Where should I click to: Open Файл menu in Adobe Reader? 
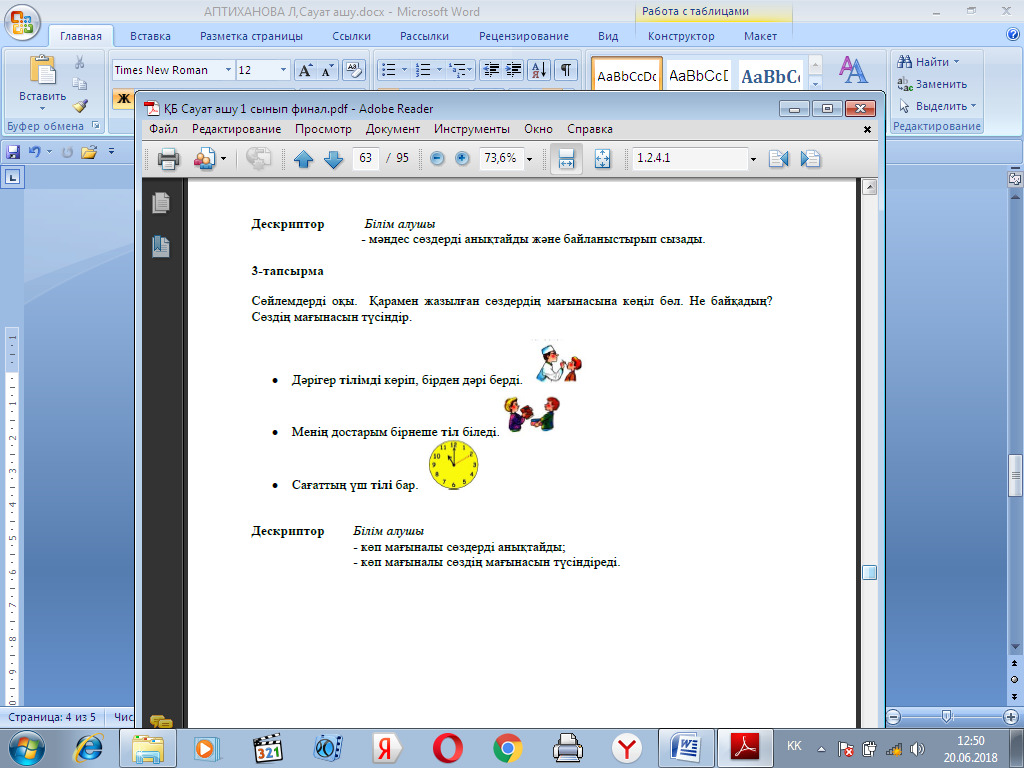163,129
